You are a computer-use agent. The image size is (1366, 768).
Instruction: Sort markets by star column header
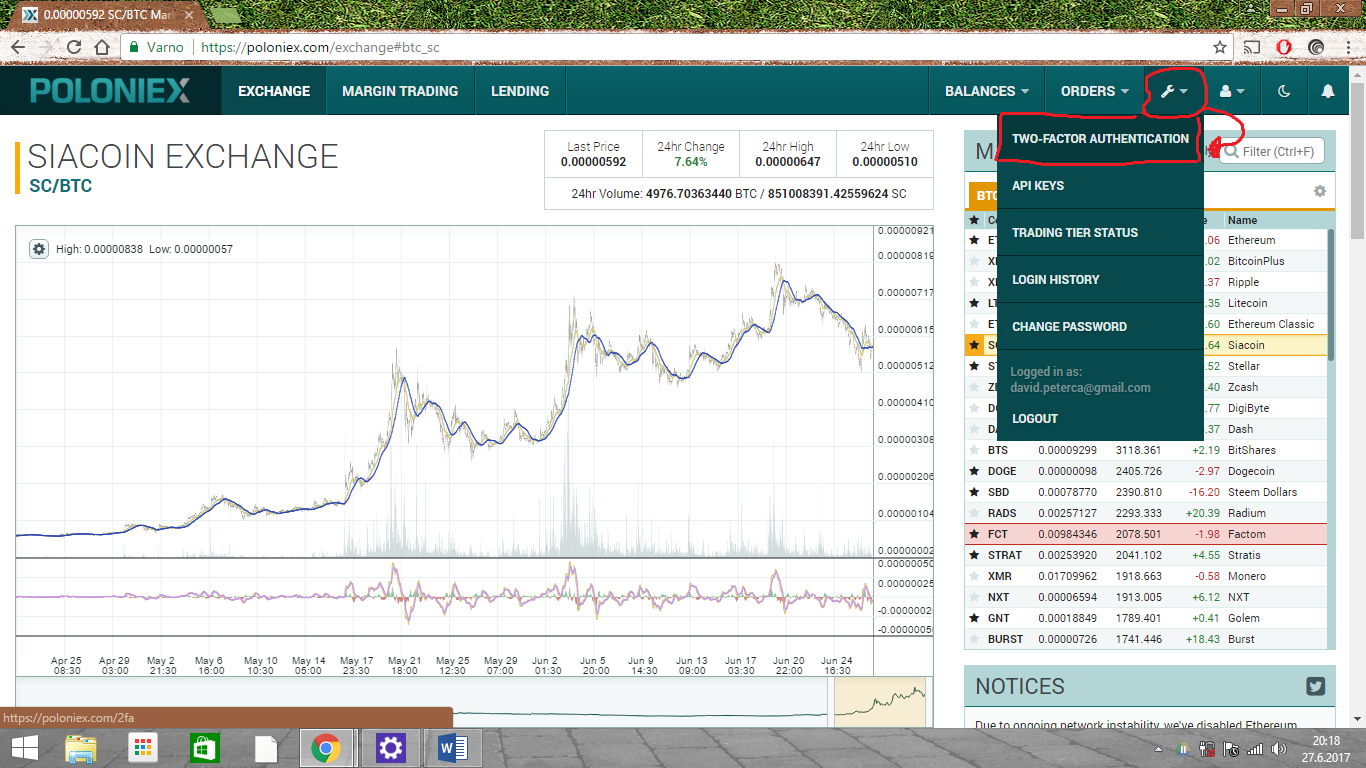[974, 220]
